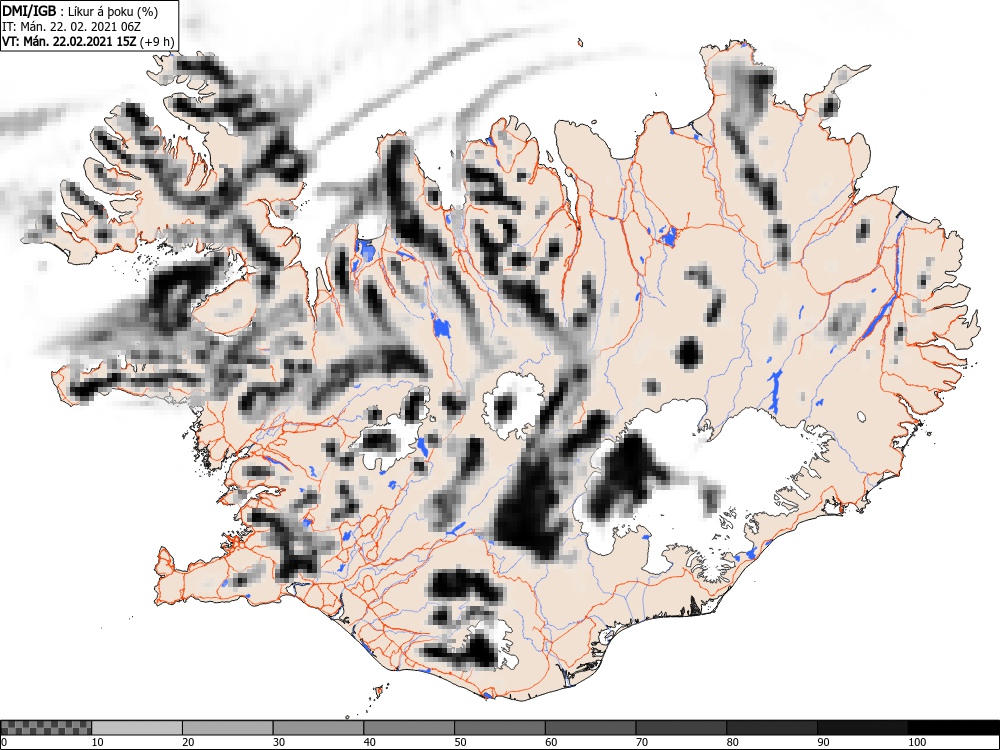Click the DMI/IGB fog probability title text
The image size is (1000, 750).
pos(80,11)
